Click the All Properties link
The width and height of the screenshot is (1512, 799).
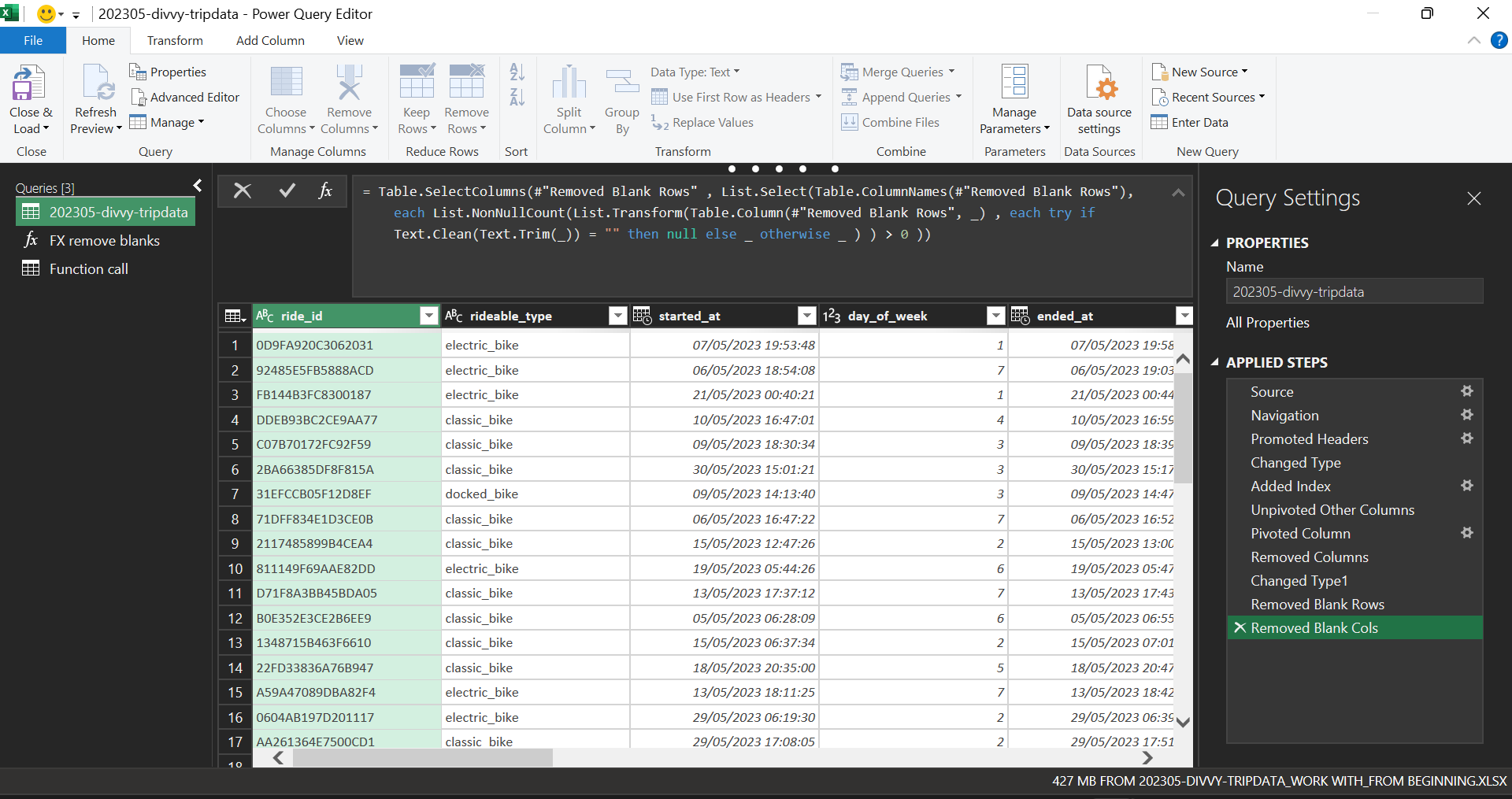[x=1267, y=323]
